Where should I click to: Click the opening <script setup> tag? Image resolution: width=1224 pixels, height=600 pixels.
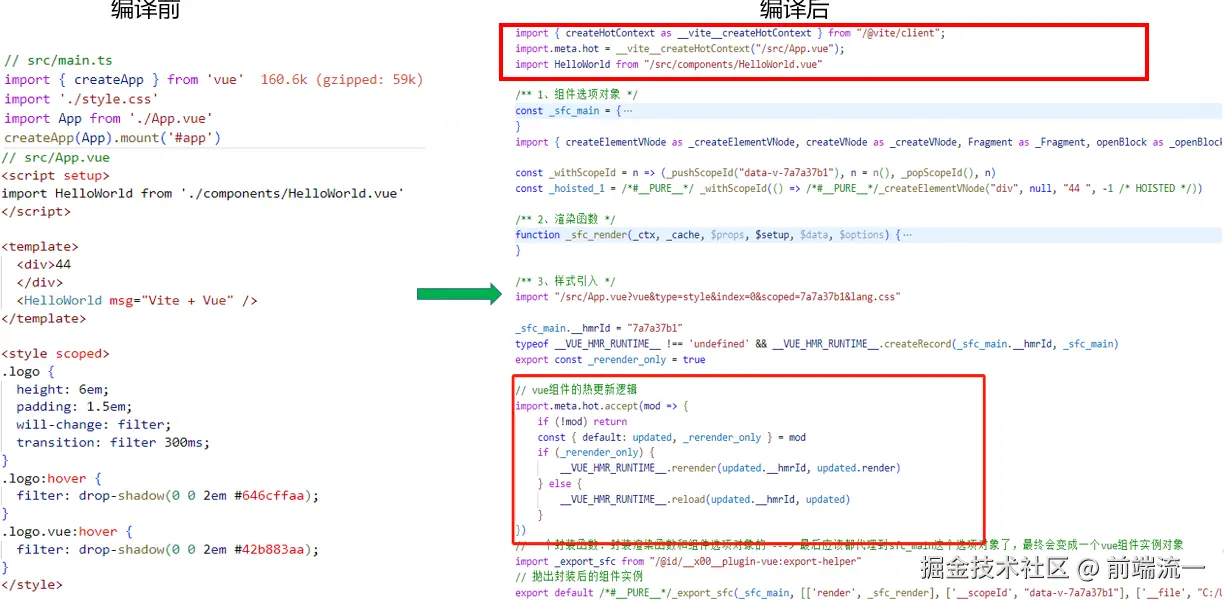[x=56, y=175]
